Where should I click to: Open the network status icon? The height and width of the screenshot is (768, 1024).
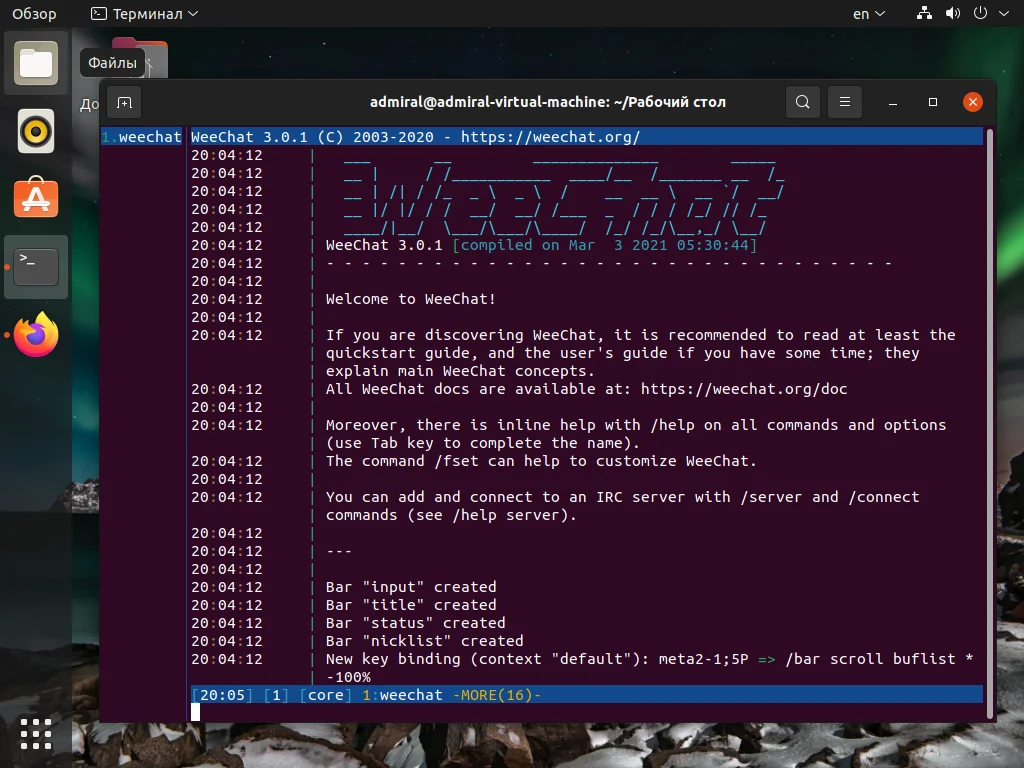point(923,13)
